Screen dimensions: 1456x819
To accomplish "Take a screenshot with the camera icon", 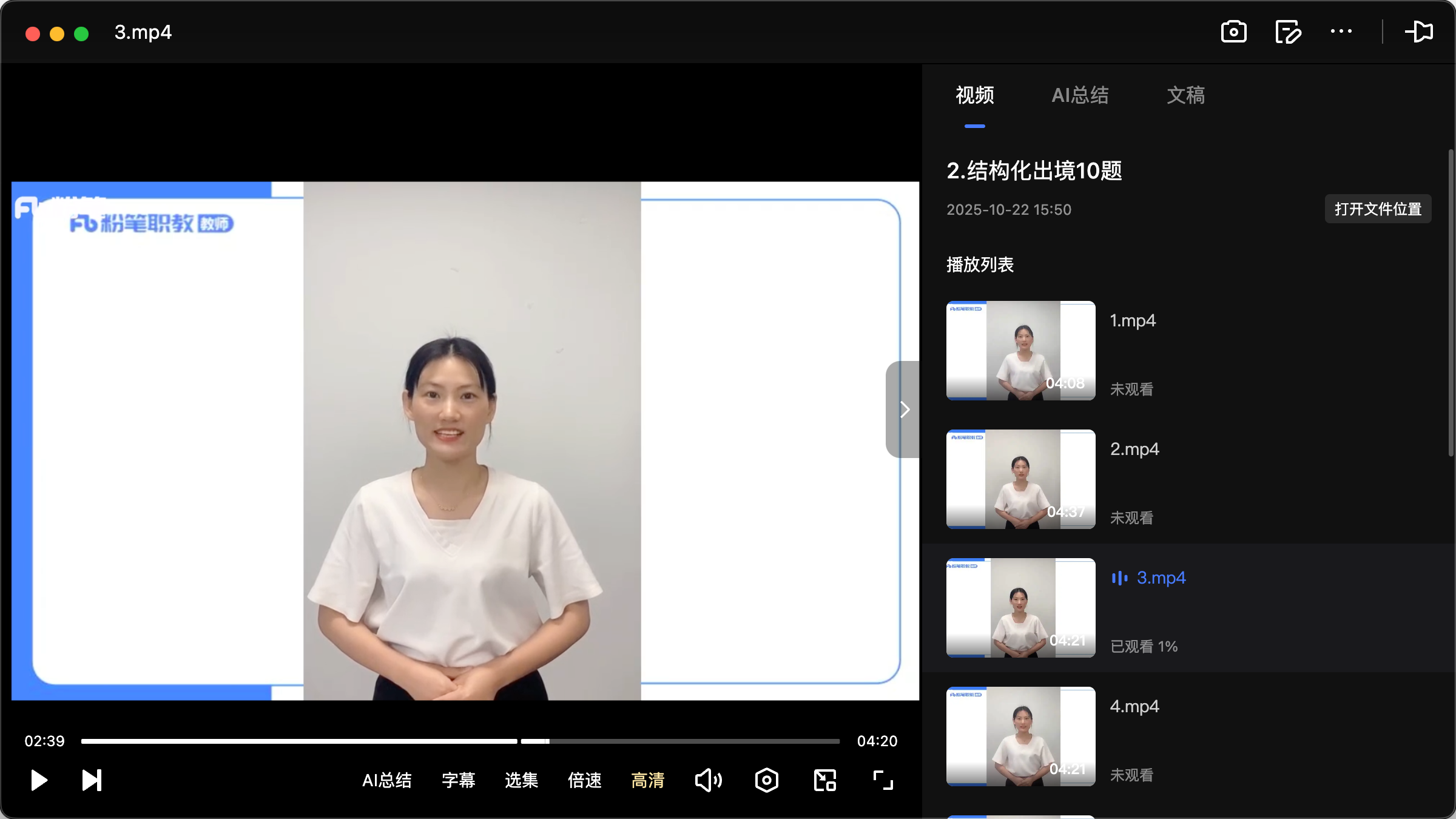I will pos(1234,32).
